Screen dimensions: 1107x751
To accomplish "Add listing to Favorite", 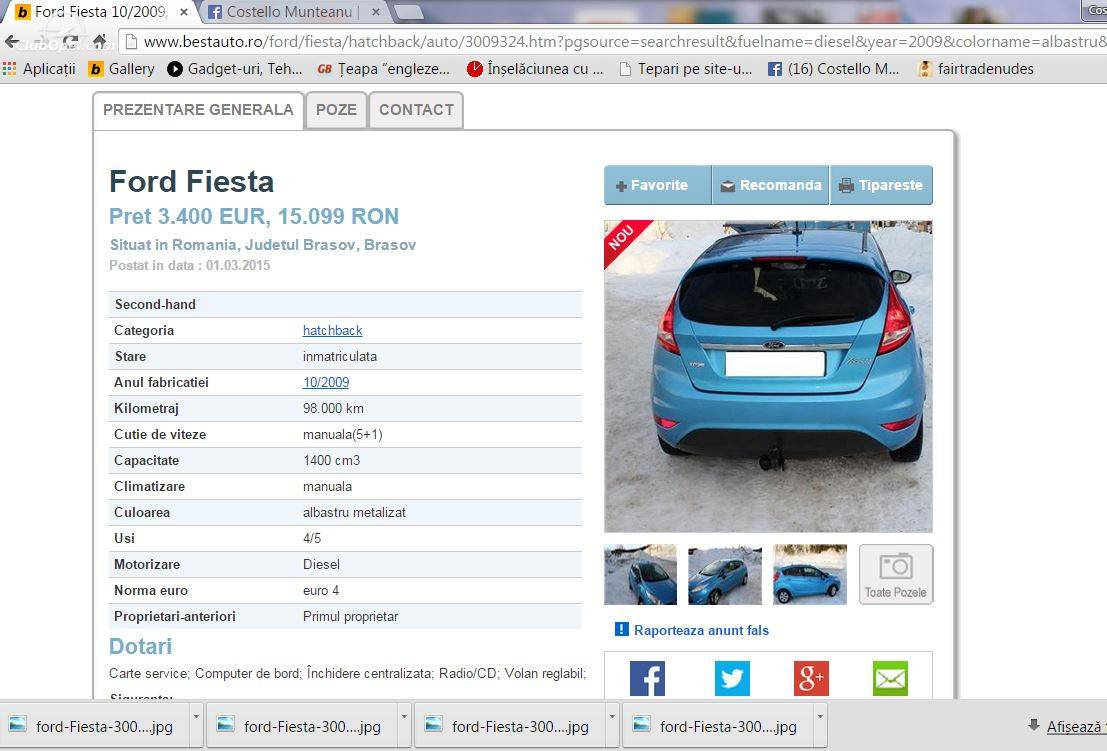I will tap(657, 185).
